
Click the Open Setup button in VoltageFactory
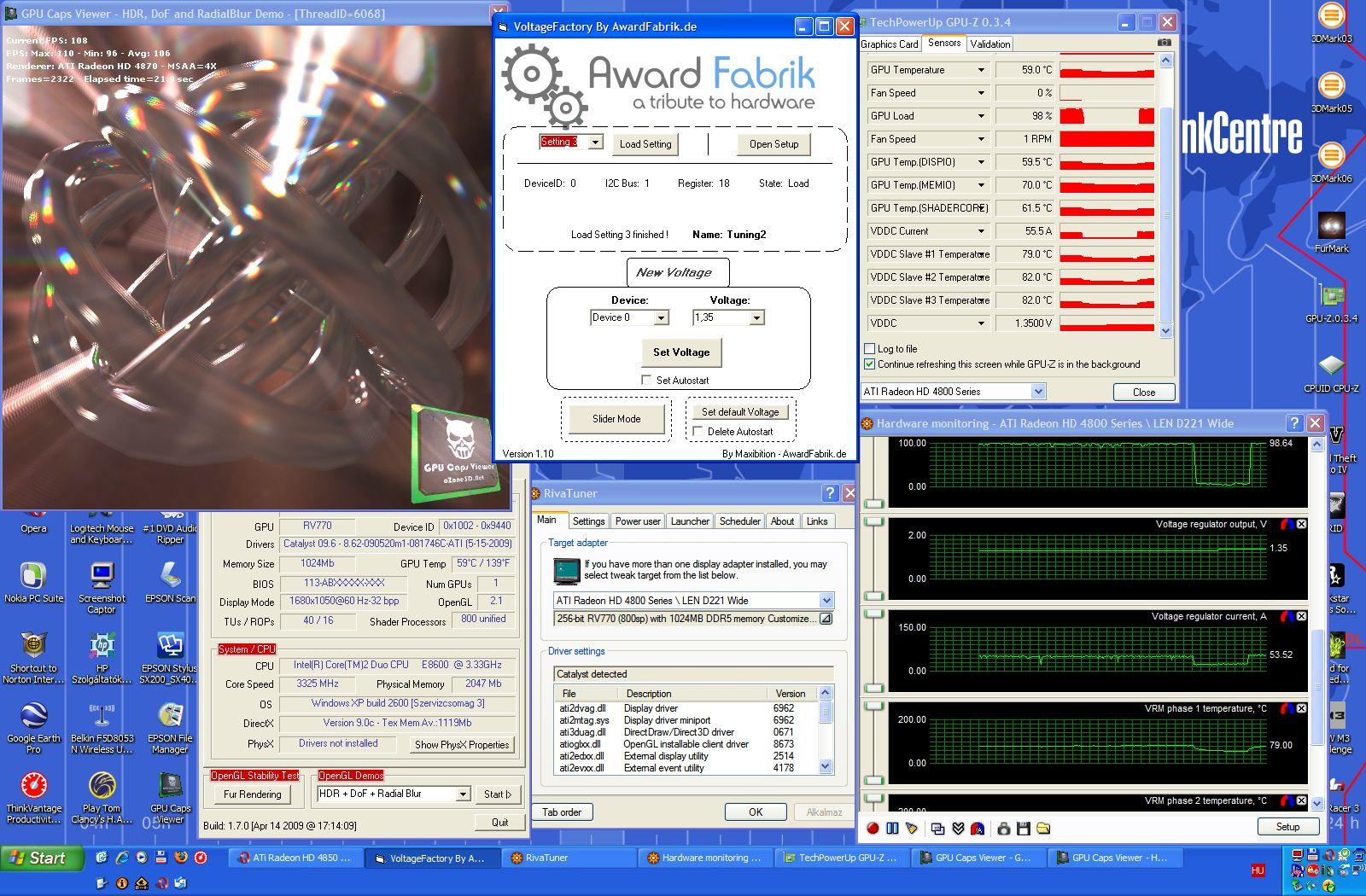[x=773, y=143]
